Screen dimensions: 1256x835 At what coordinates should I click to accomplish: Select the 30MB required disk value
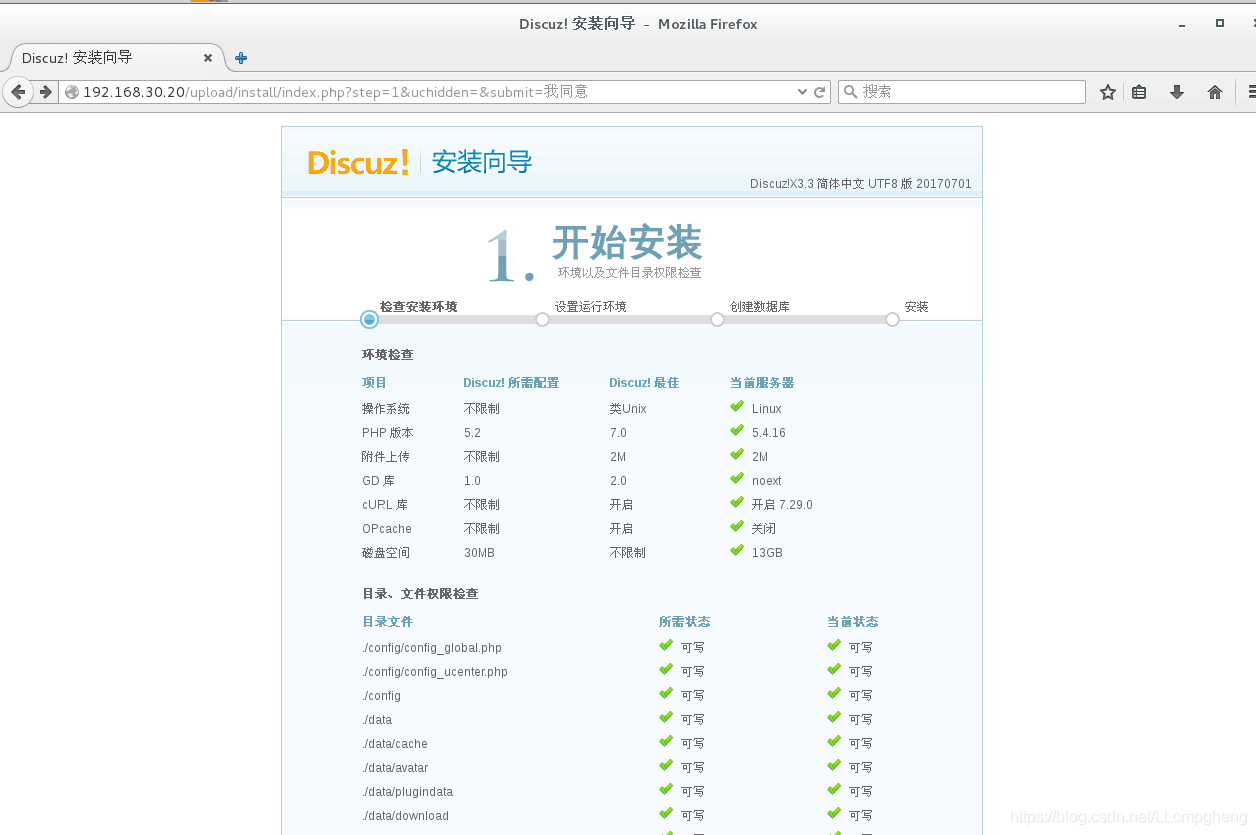479,553
